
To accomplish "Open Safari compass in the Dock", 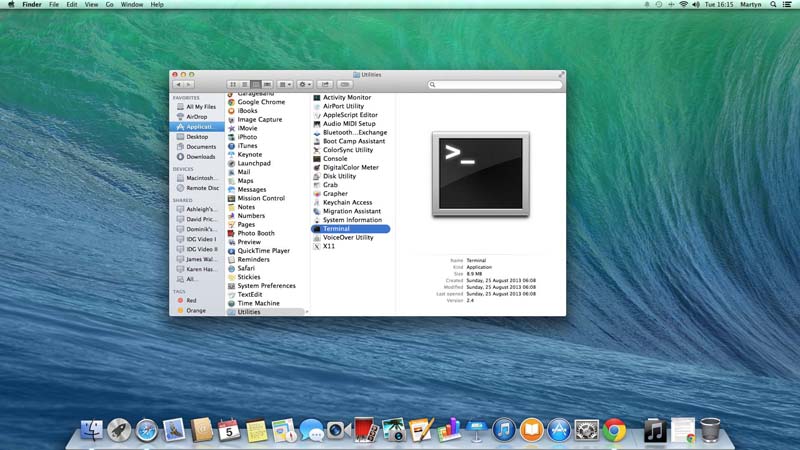I will point(146,430).
